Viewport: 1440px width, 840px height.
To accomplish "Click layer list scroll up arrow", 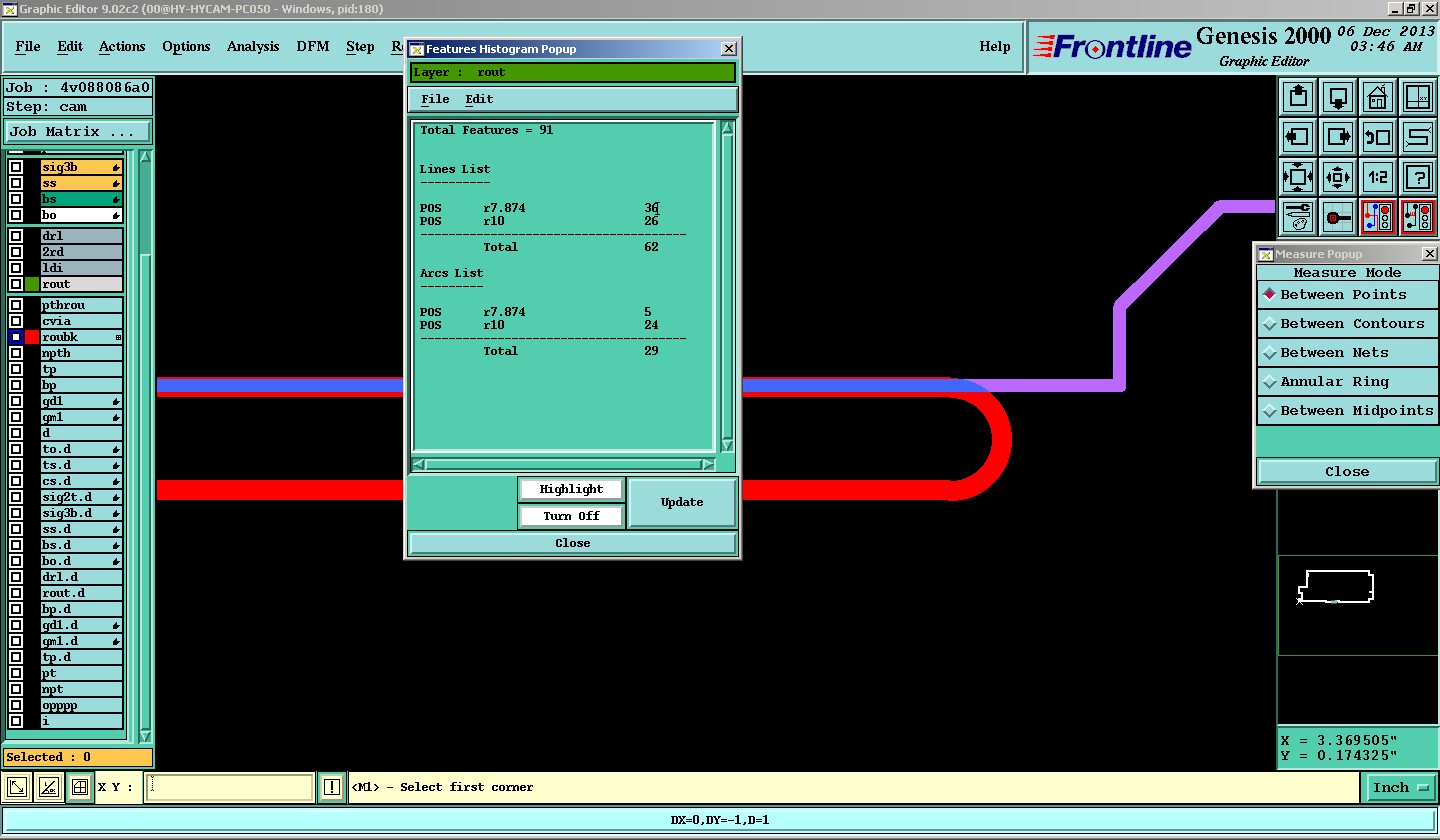I will pos(145,157).
